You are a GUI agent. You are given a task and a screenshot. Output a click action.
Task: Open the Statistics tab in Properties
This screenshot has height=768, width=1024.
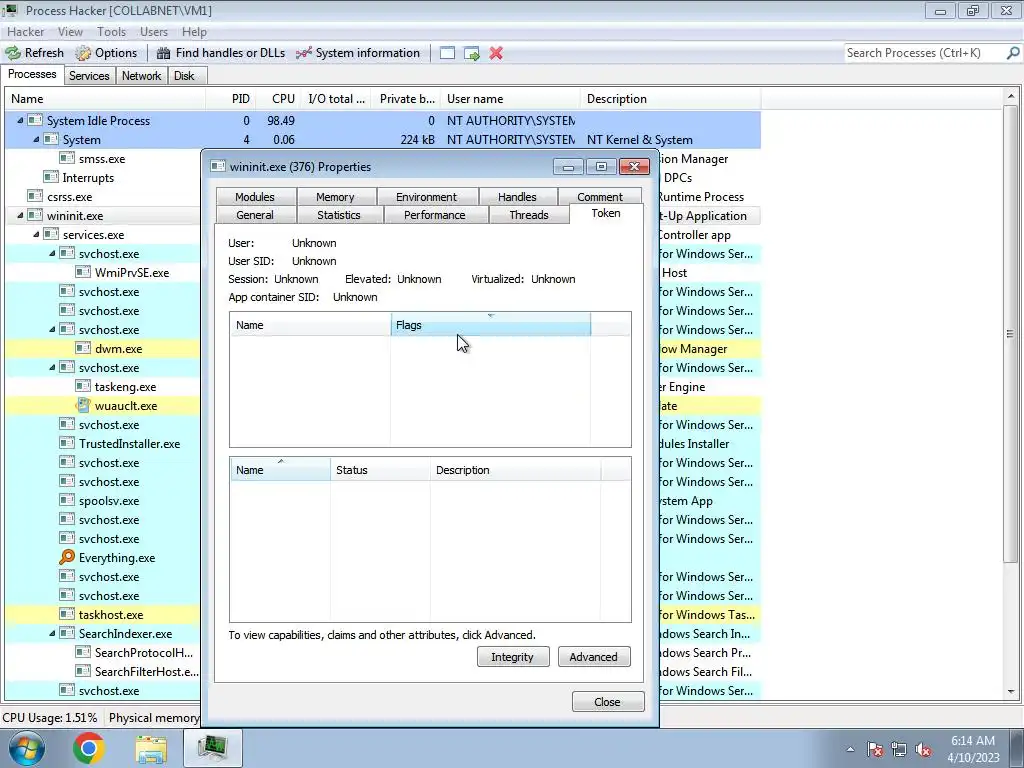[339, 215]
